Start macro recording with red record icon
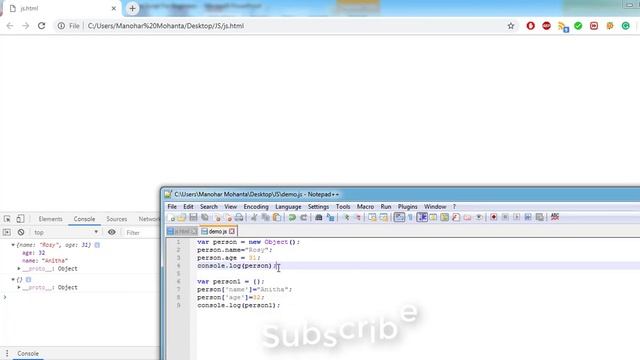Image resolution: width=640 pixels, height=360 pixels. 493,218
